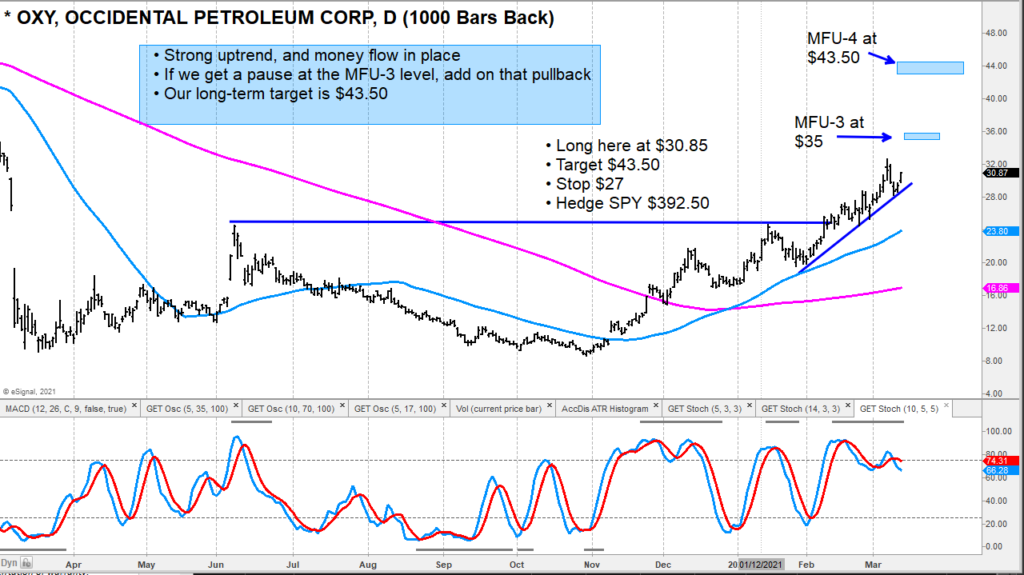Click the Sep label on the time axis
This screenshot has height=575, width=1024.
pos(443,565)
